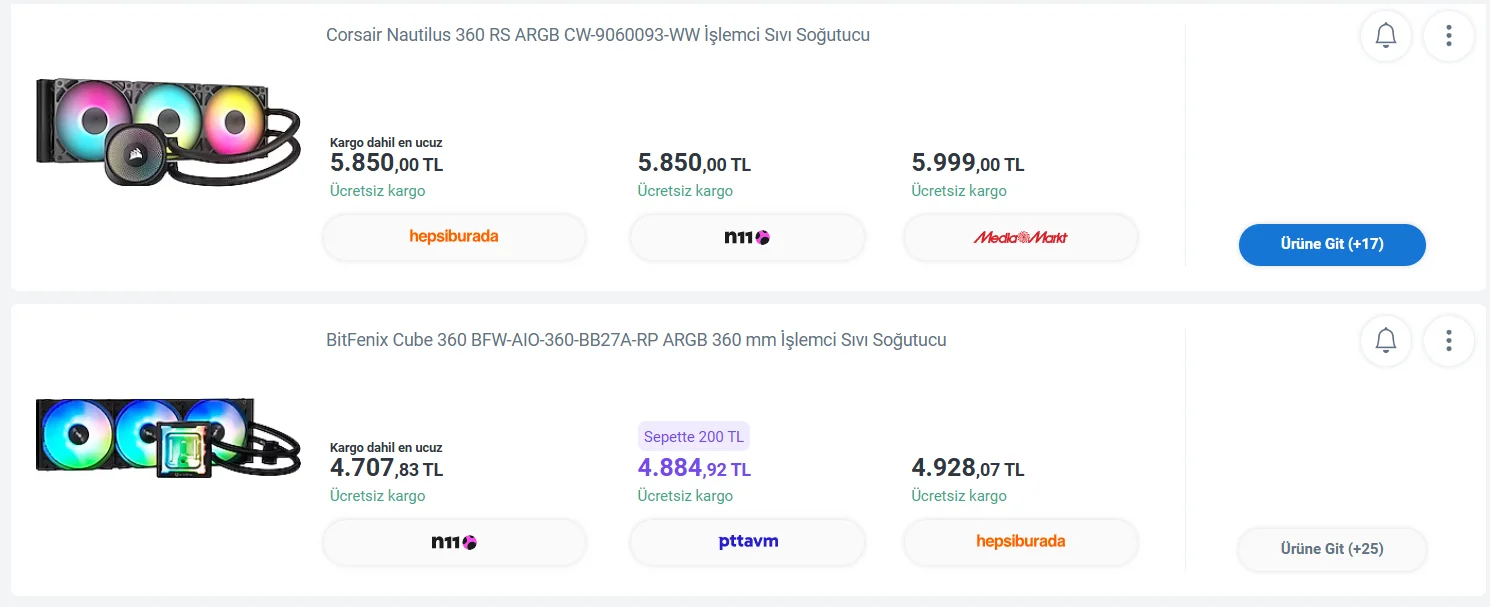Viewport: 1490px width, 607px height.
Task: Open MediaMarkt offer for Corsair Nautilus
Action: [1020, 237]
